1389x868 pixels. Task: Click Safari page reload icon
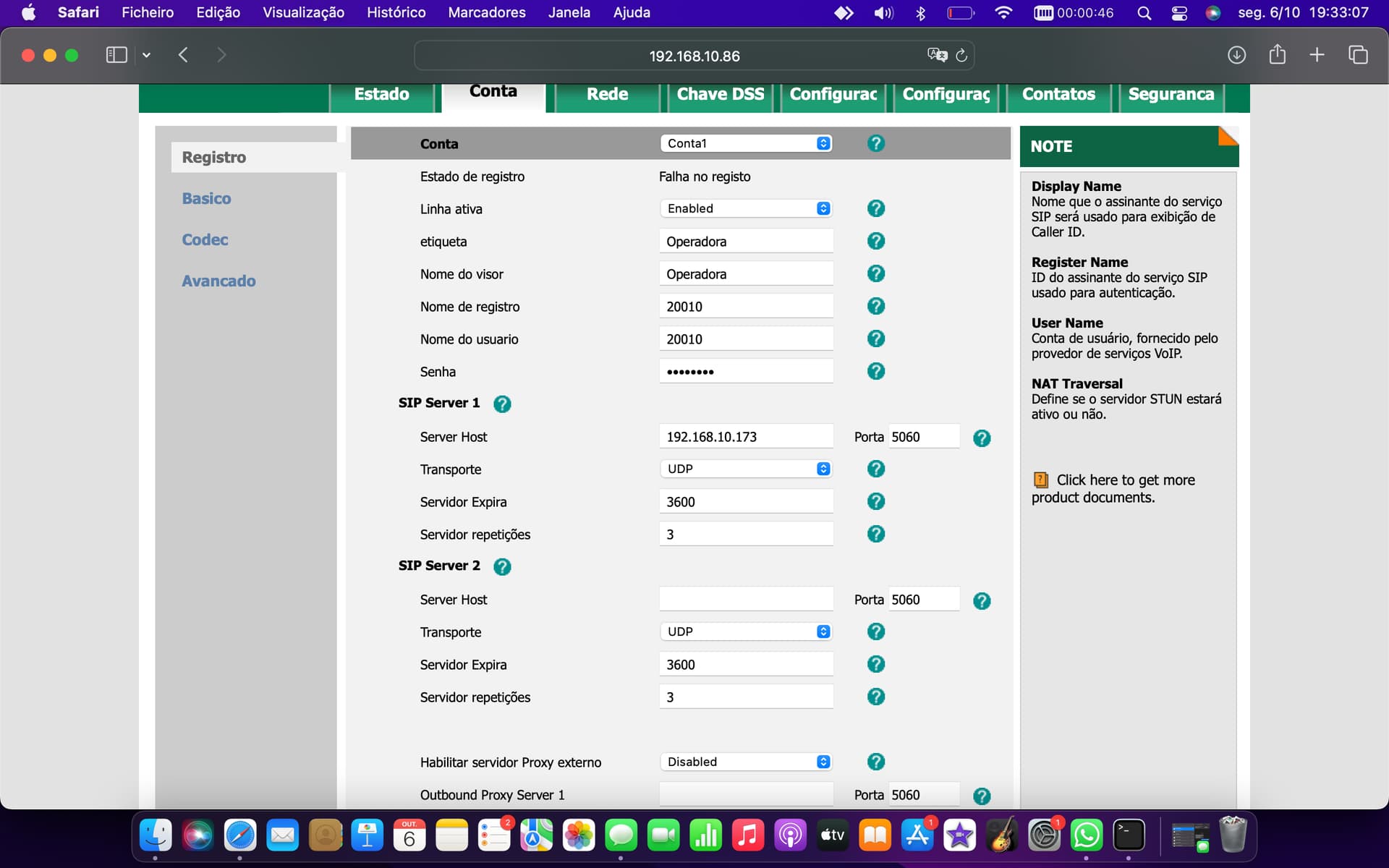[x=961, y=56]
